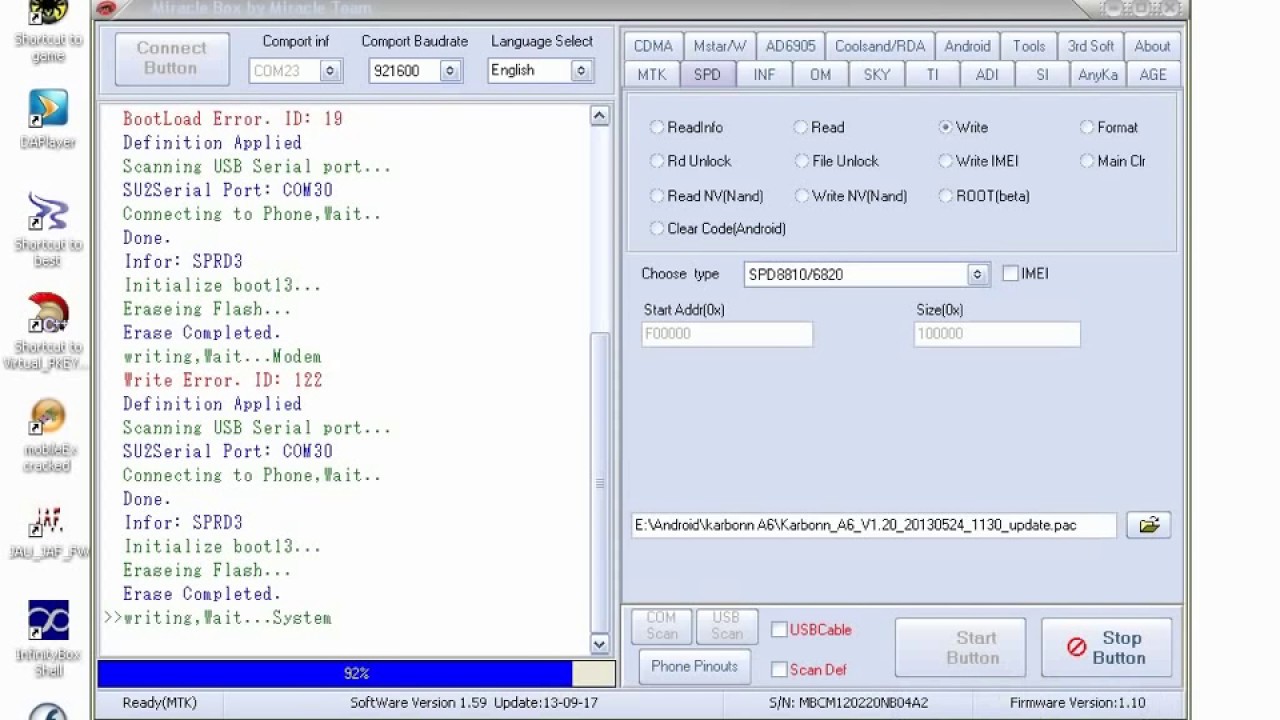Select the Clear Code(Android) radio option

pos(718,228)
